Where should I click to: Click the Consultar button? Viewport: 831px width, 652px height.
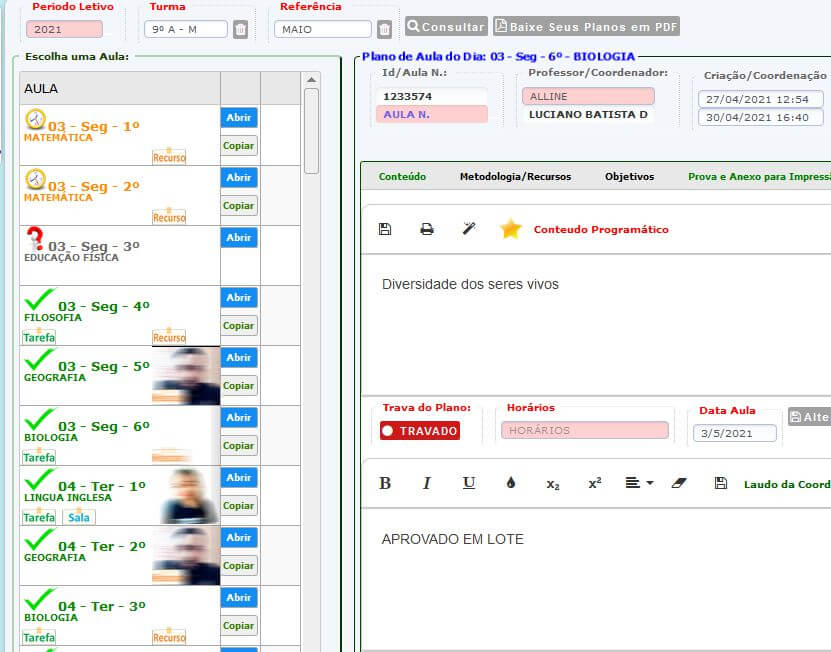coord(446,27)
